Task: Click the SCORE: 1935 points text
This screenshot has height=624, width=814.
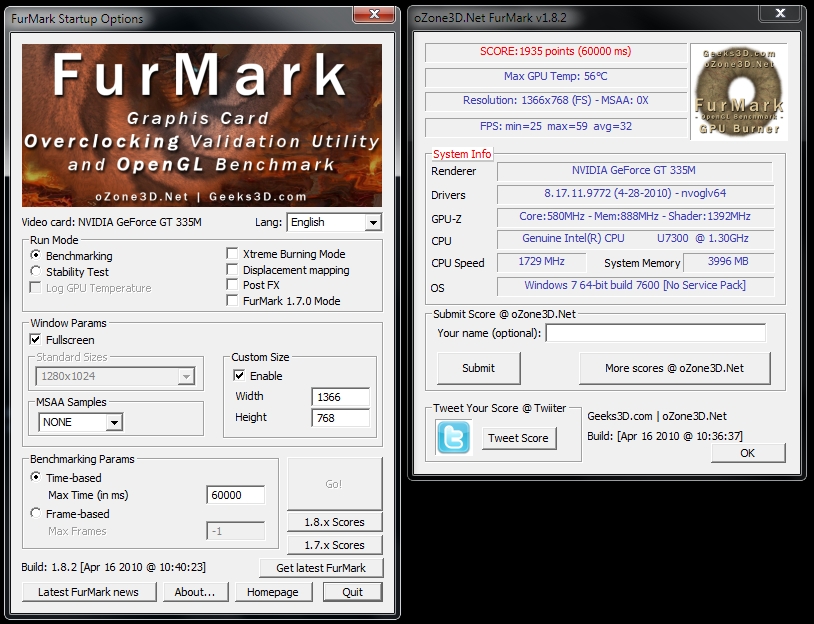Action: tap(555, 51)
